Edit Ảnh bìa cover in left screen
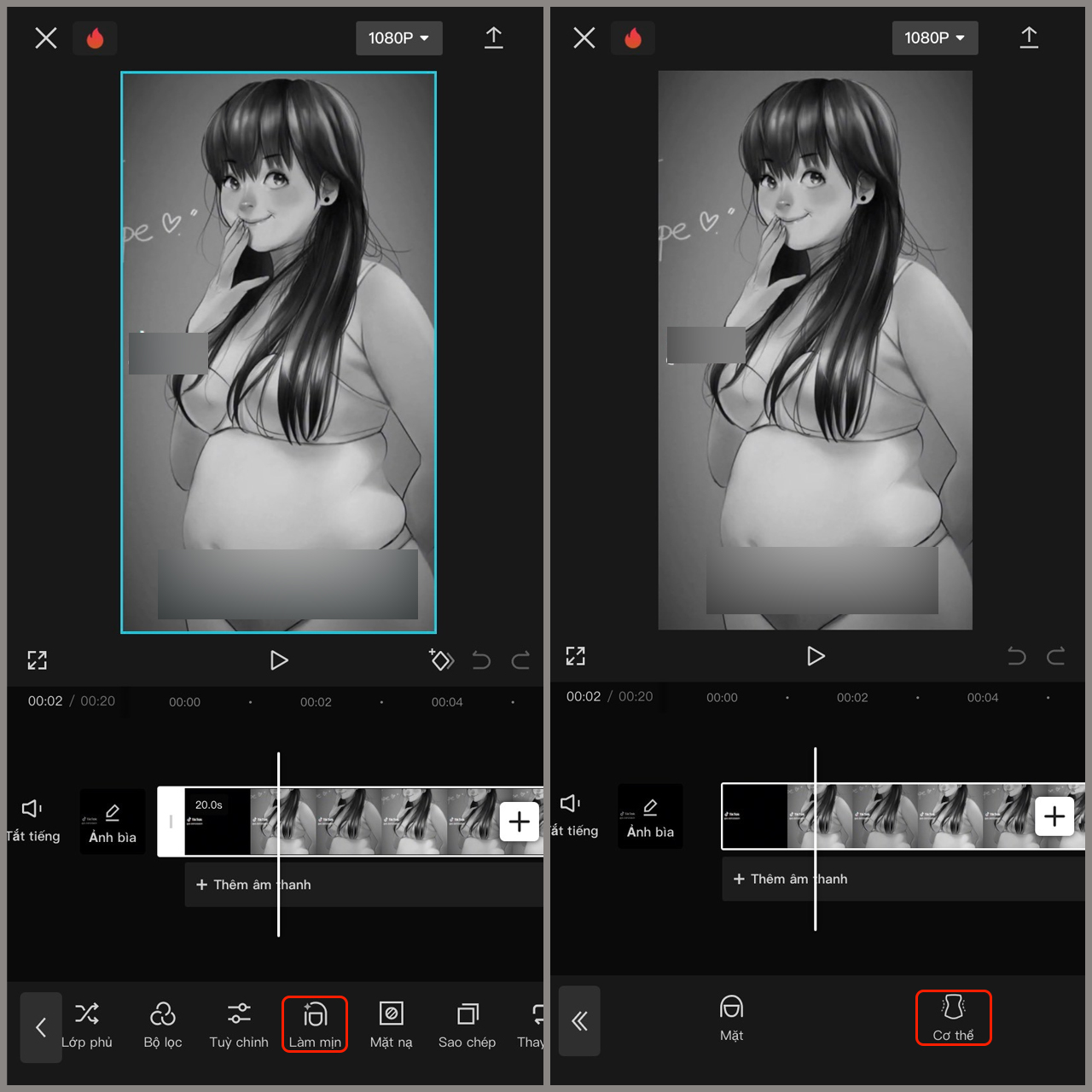The width and height of the screenshot is (1092, 1092). [x=113, y=822]
